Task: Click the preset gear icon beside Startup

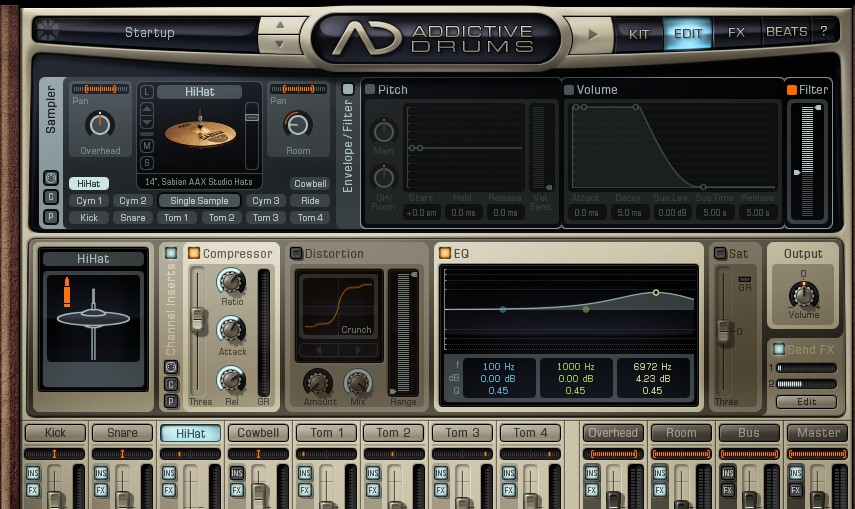Action: [x=47, y=30]
